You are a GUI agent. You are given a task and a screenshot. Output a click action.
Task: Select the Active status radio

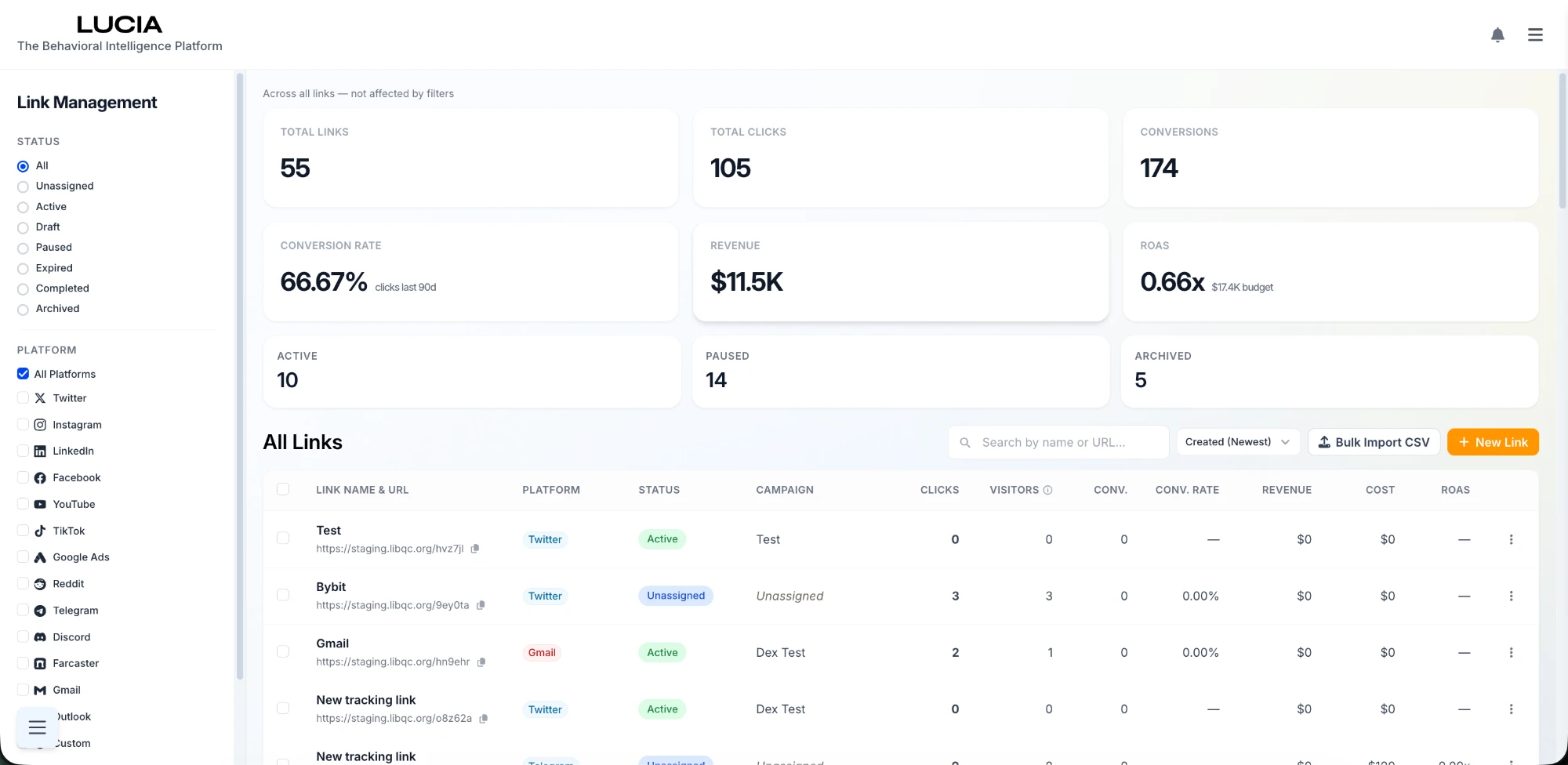coord(23,207)
